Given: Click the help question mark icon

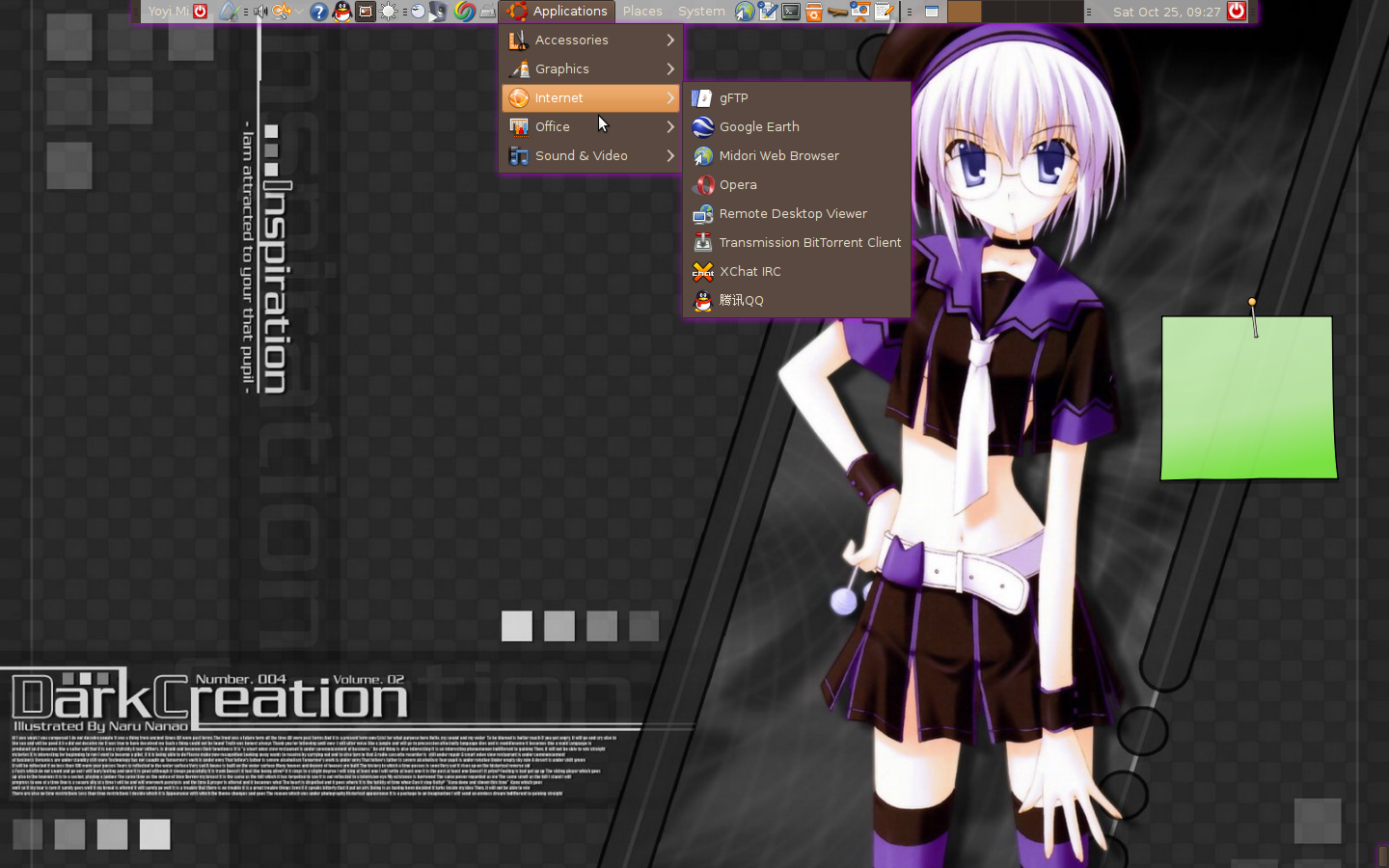Looking at the screenshot, I should [319, 12].
